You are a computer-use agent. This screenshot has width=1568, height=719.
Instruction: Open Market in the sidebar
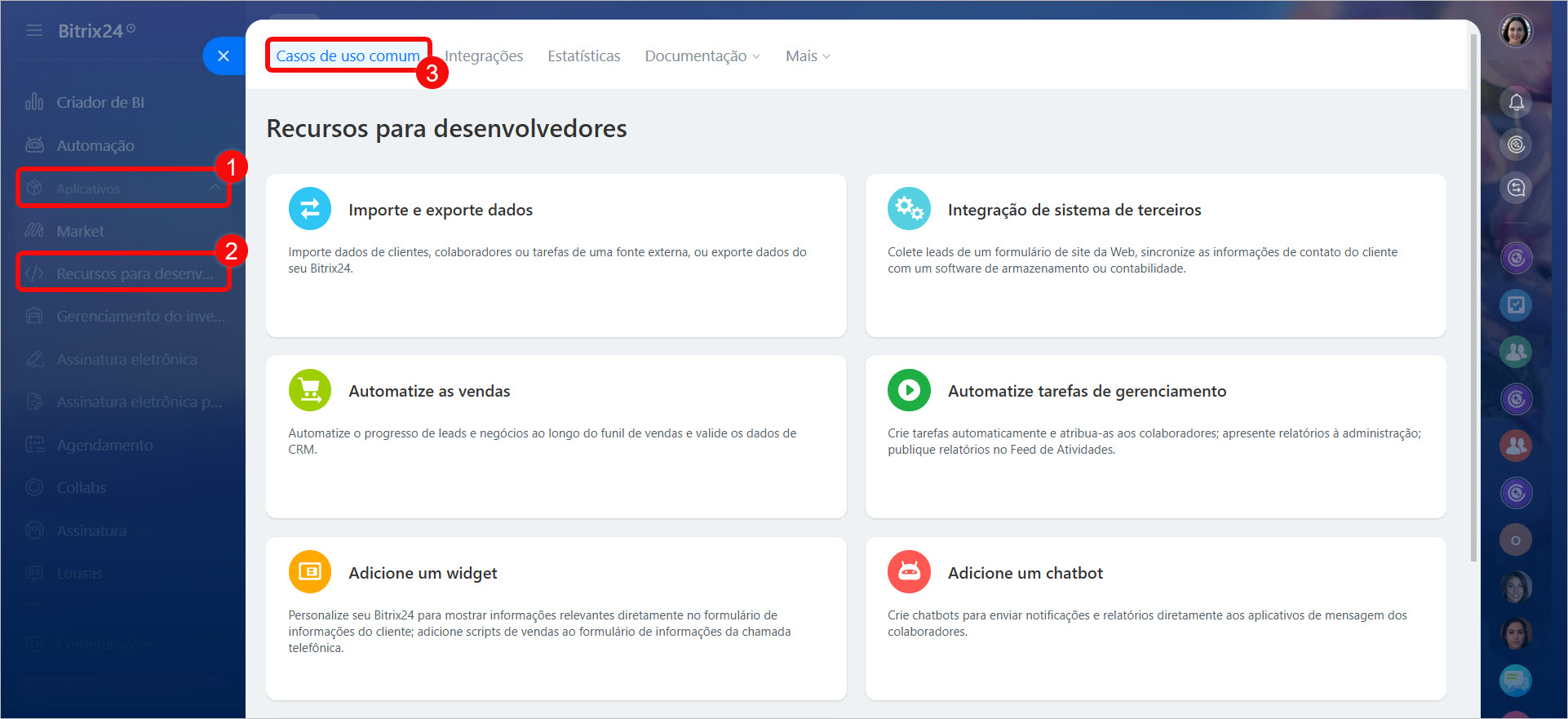point(80,231)
